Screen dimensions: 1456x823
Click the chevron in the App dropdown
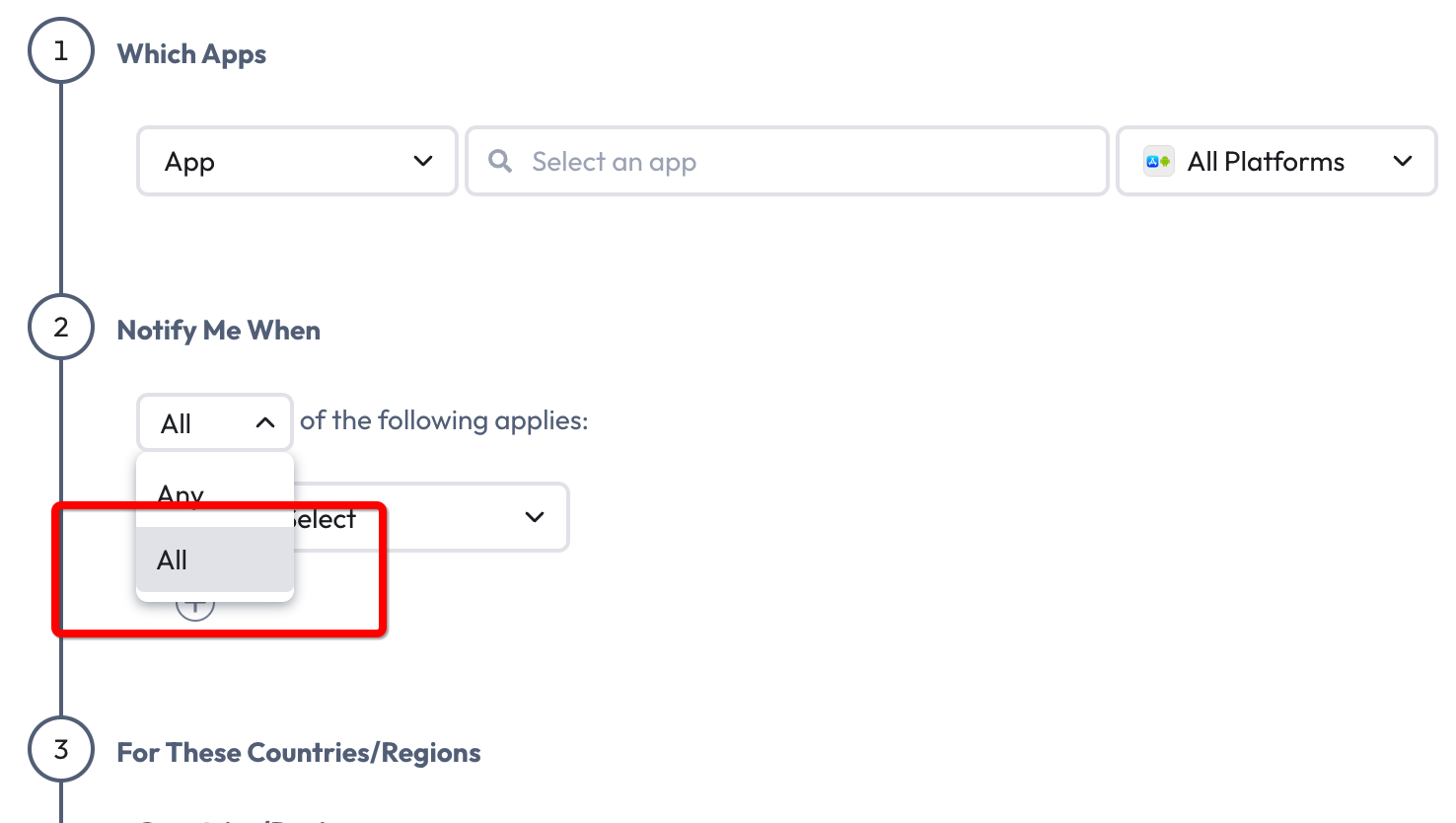tap(423, 161)
